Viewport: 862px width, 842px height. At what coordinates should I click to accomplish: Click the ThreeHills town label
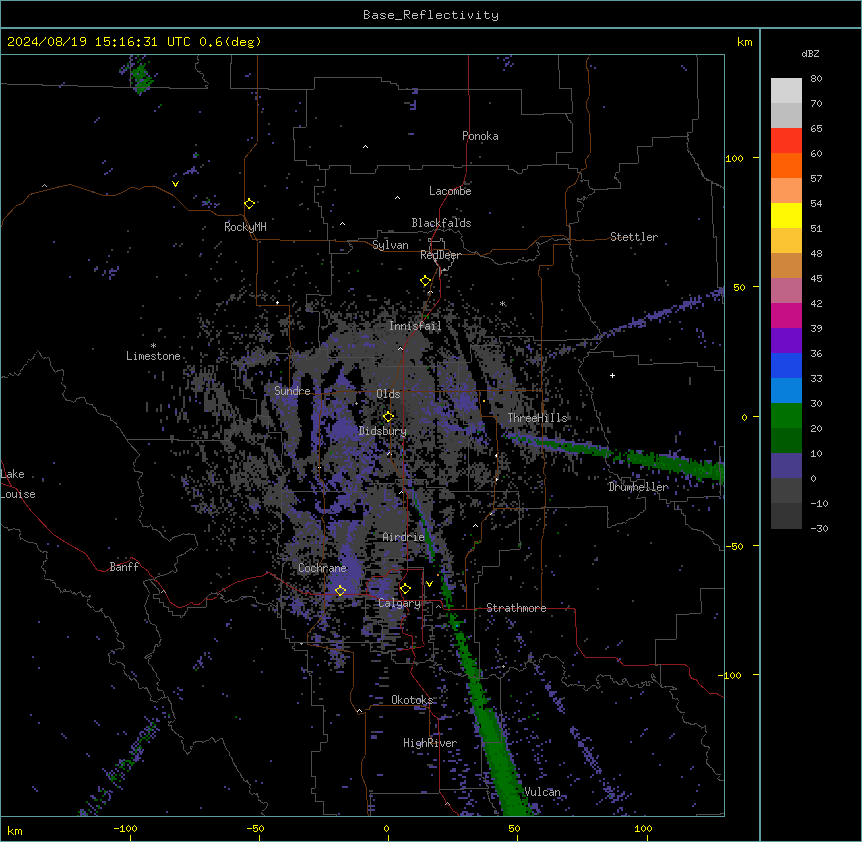coord(537,418)
